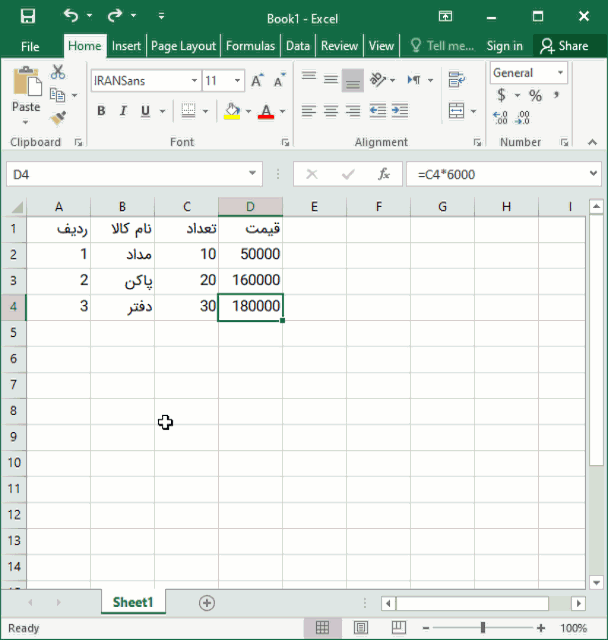Image resolution: width=608 pixels, height=640 pixels.
Task: Expand the General number format dropdown
Action: (560, 73)
